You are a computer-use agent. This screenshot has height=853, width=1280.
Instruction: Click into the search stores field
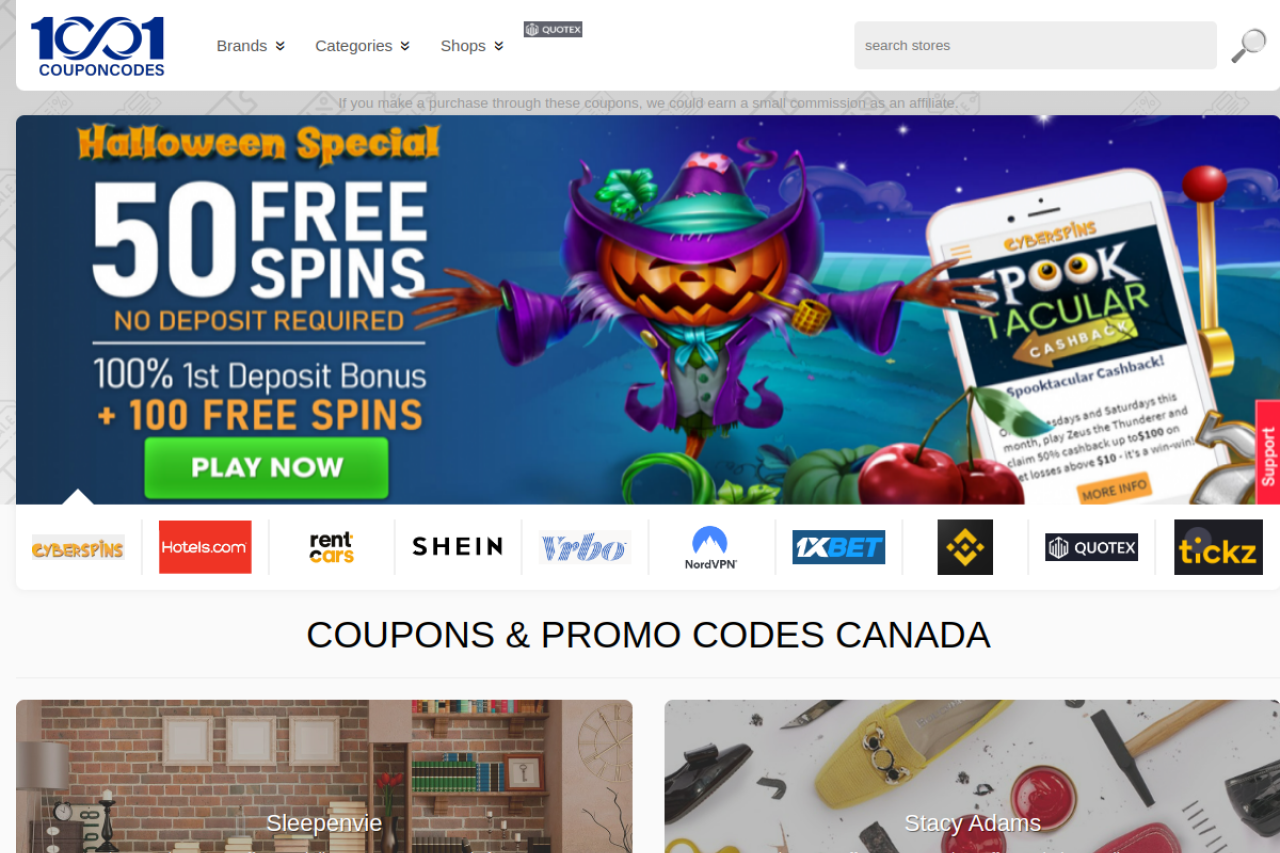[x=1035, y=45]
